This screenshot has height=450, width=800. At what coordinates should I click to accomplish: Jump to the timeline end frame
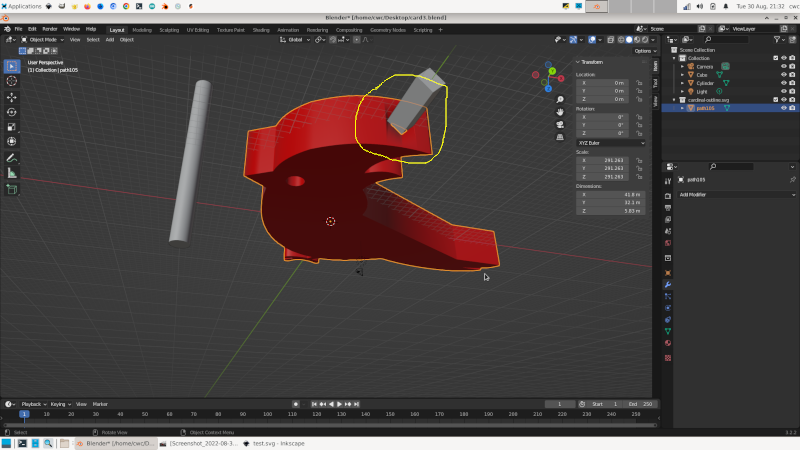[357, 404]
